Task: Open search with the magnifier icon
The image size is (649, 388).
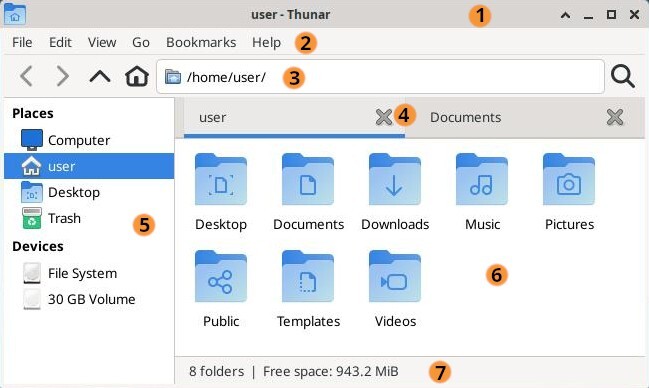Action: pos(623,77)
